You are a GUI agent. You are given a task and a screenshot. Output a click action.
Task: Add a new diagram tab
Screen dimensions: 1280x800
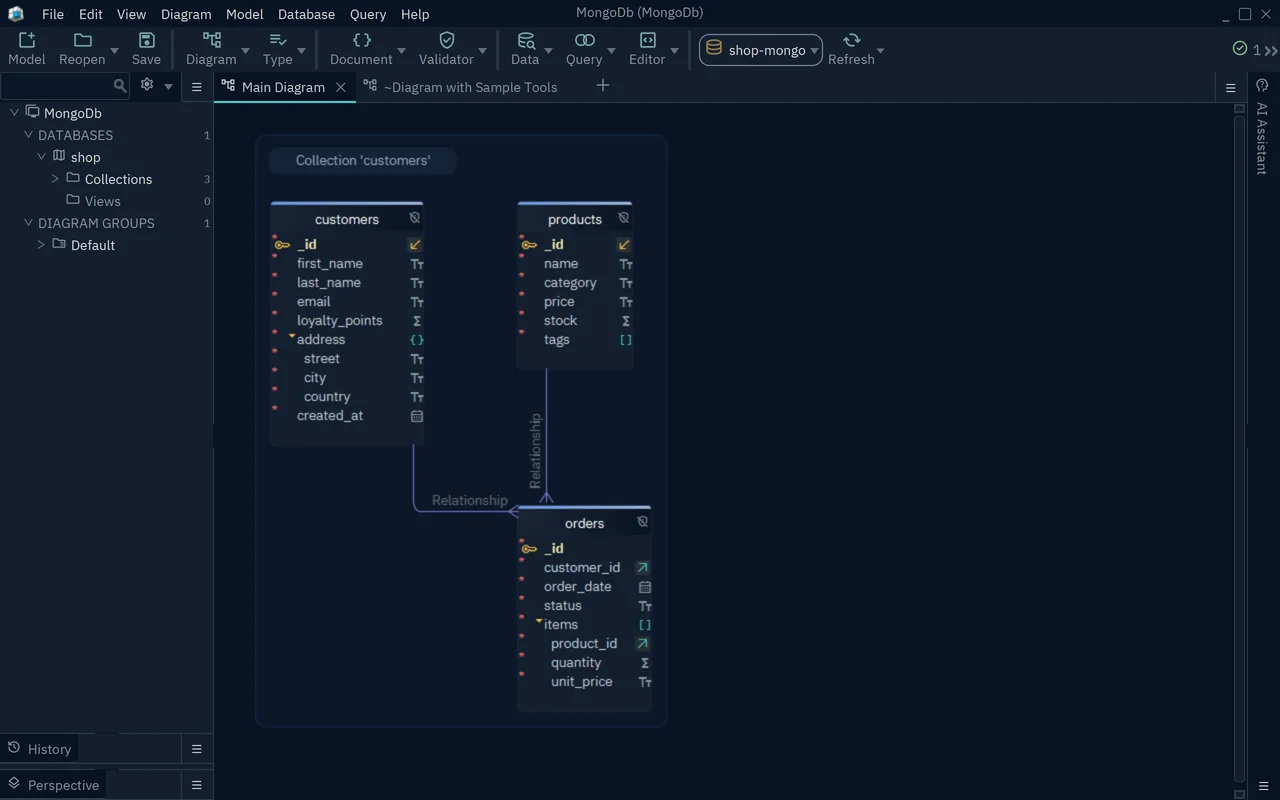[x=603, y=86]
